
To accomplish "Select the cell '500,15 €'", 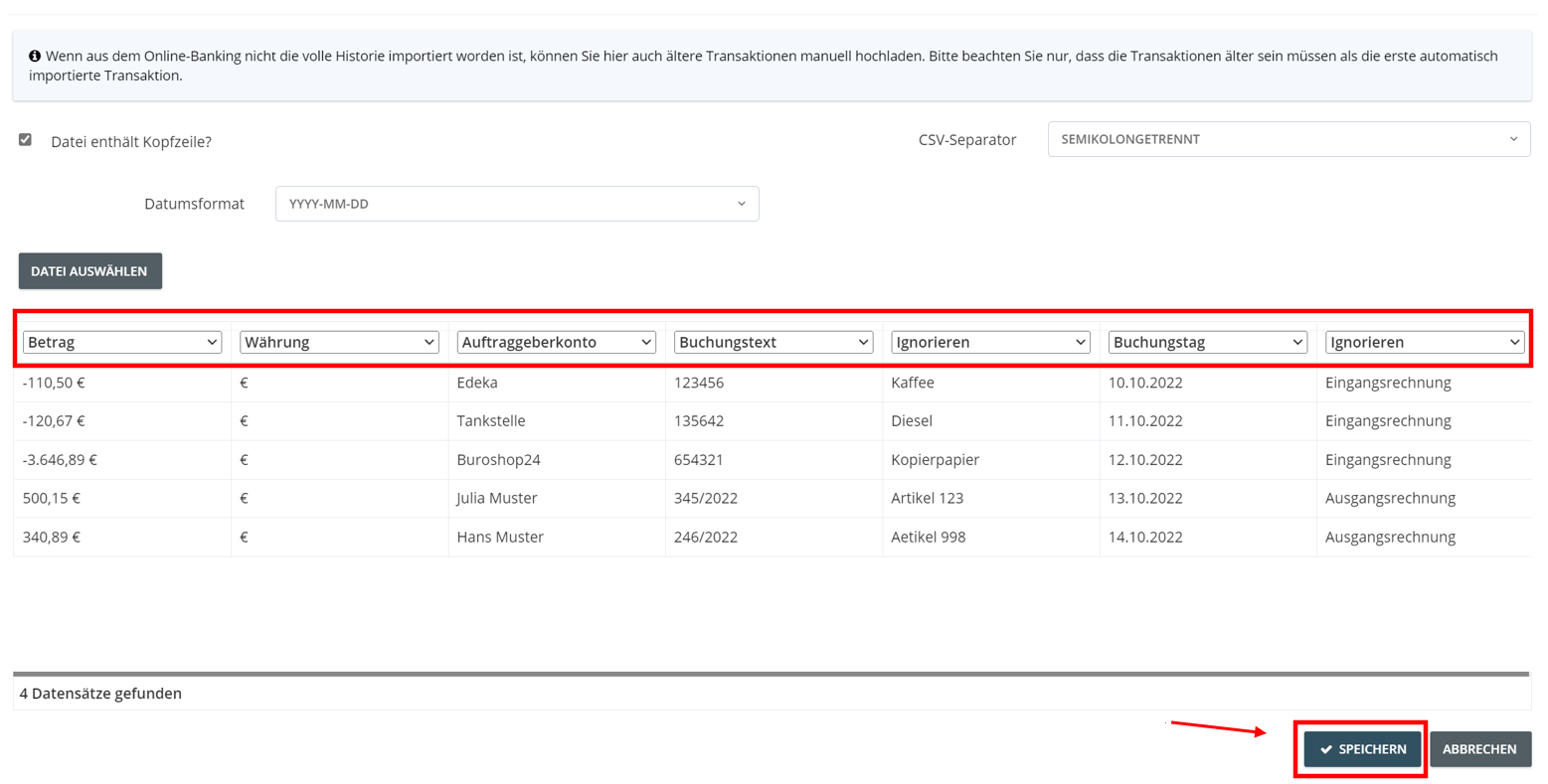I will [122, 498].
